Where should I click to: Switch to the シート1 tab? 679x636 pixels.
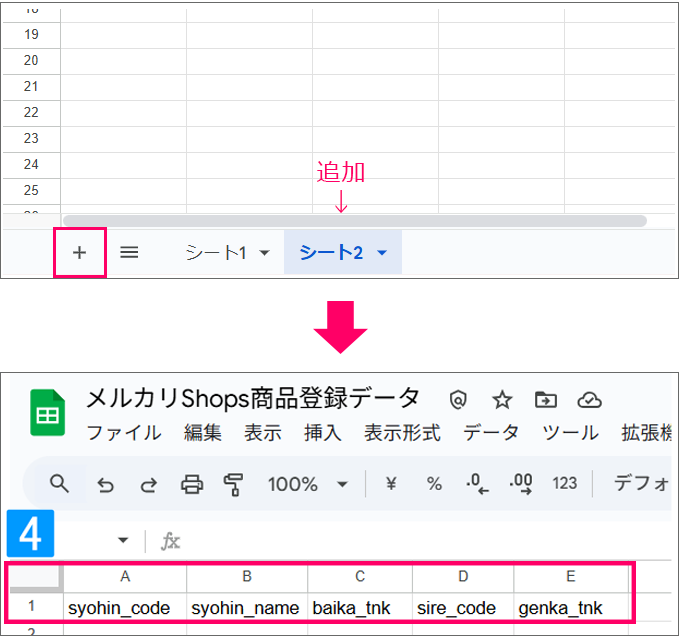click(215, 253)
